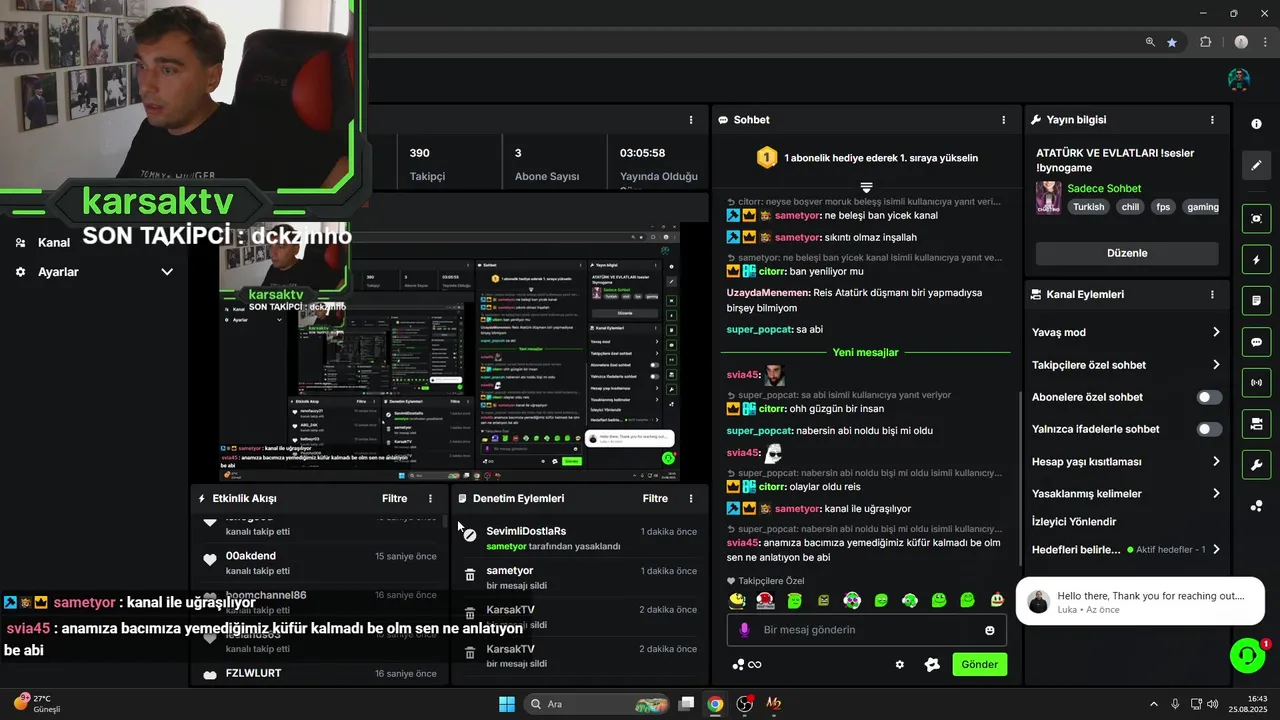Open the green headset support chat button
This screenshot has height=720, width=1280.
(x=1247, y=656)
